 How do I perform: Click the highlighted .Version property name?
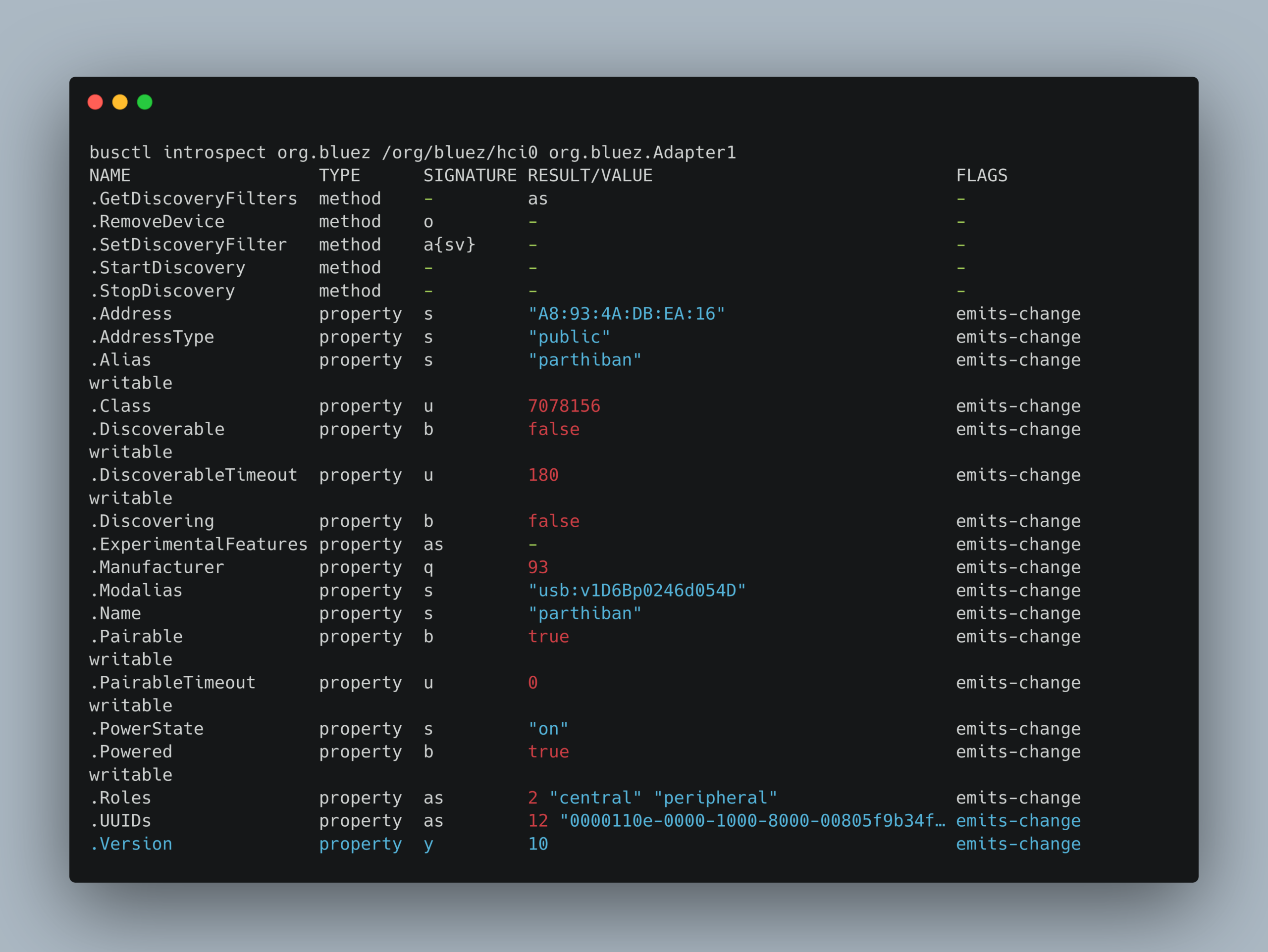pos(131,844)
